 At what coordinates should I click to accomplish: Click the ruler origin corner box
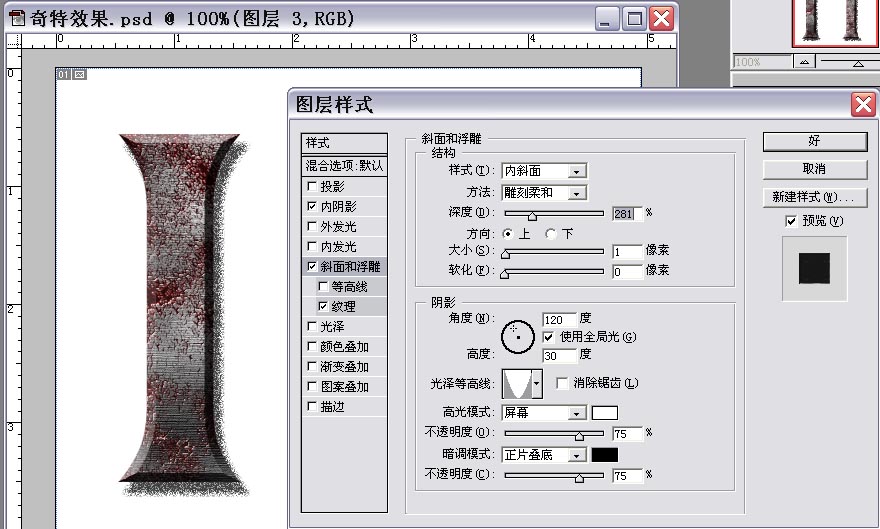(x=13, y=40)
